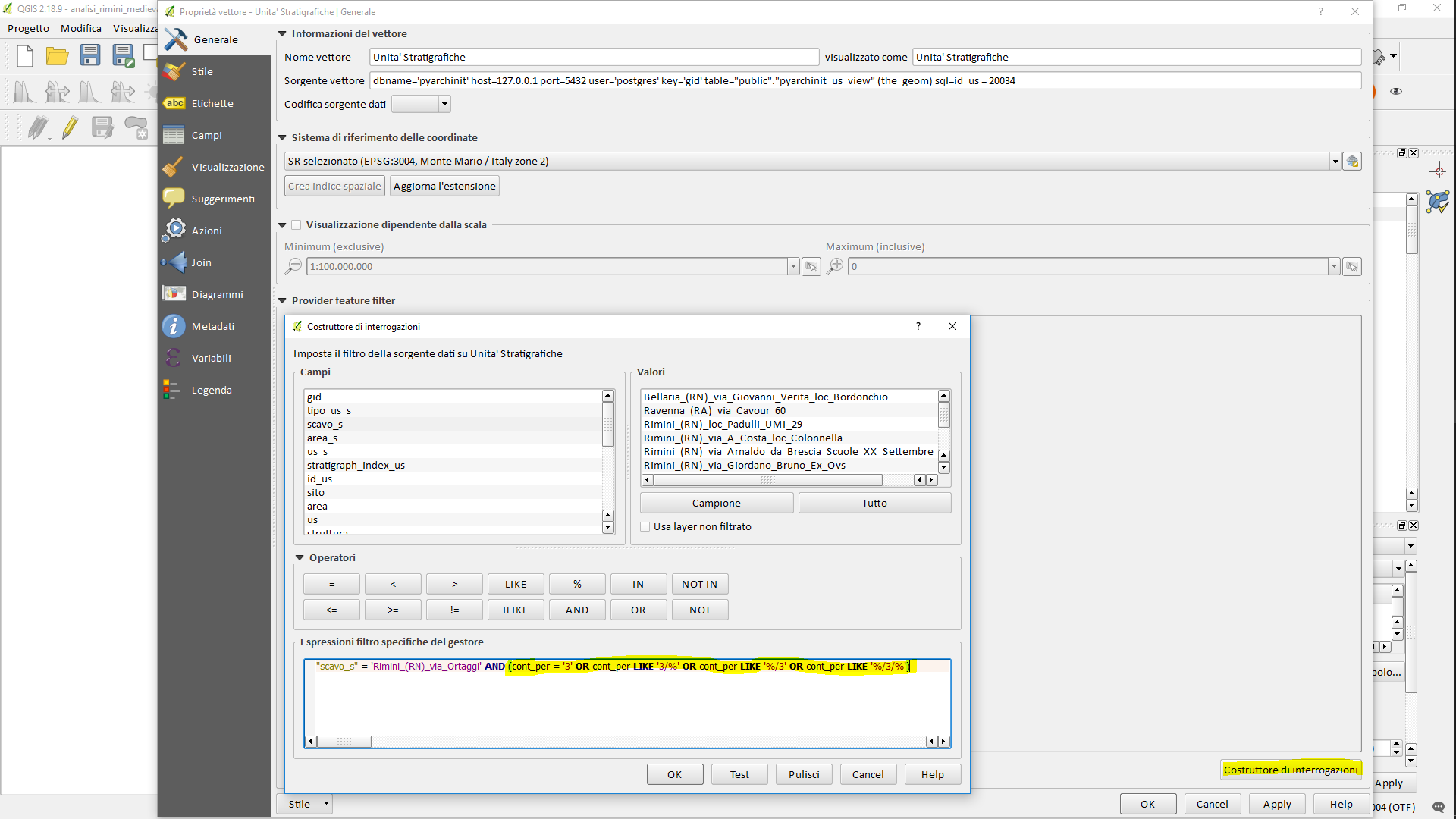
Task: Open the minimum scale dropdown
Action: point(793,266)
